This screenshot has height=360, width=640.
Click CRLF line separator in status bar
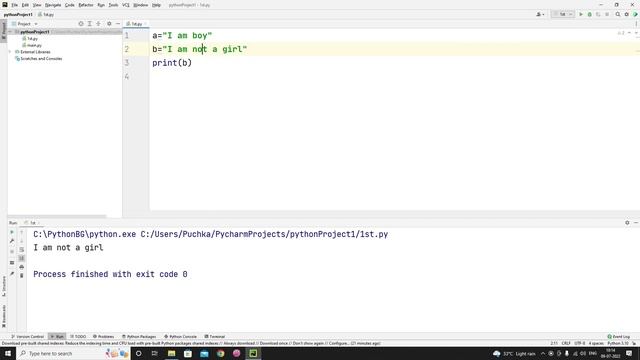[566, 343]
